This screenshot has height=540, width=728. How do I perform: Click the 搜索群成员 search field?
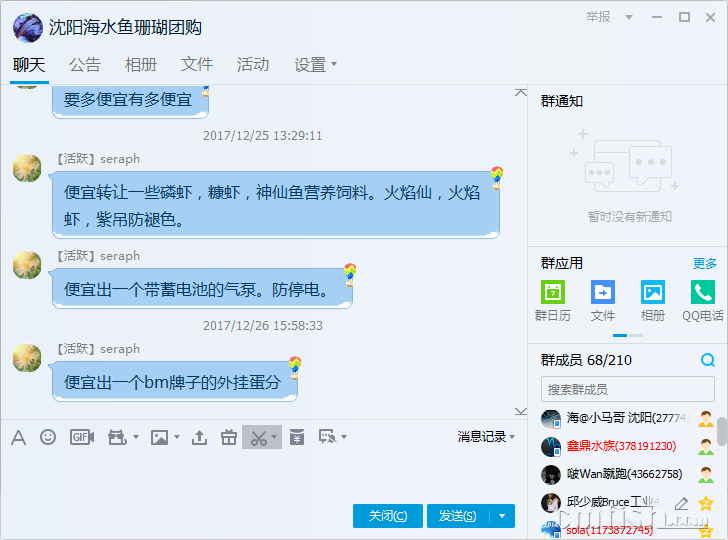(x=627, y=389)
